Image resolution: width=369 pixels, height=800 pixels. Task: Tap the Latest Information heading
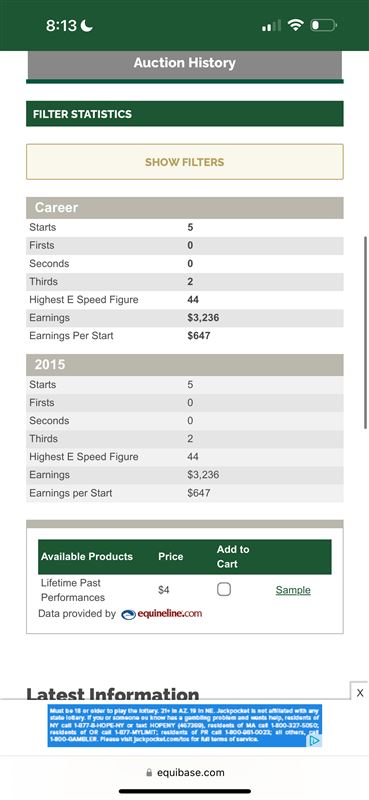[113, 693]
